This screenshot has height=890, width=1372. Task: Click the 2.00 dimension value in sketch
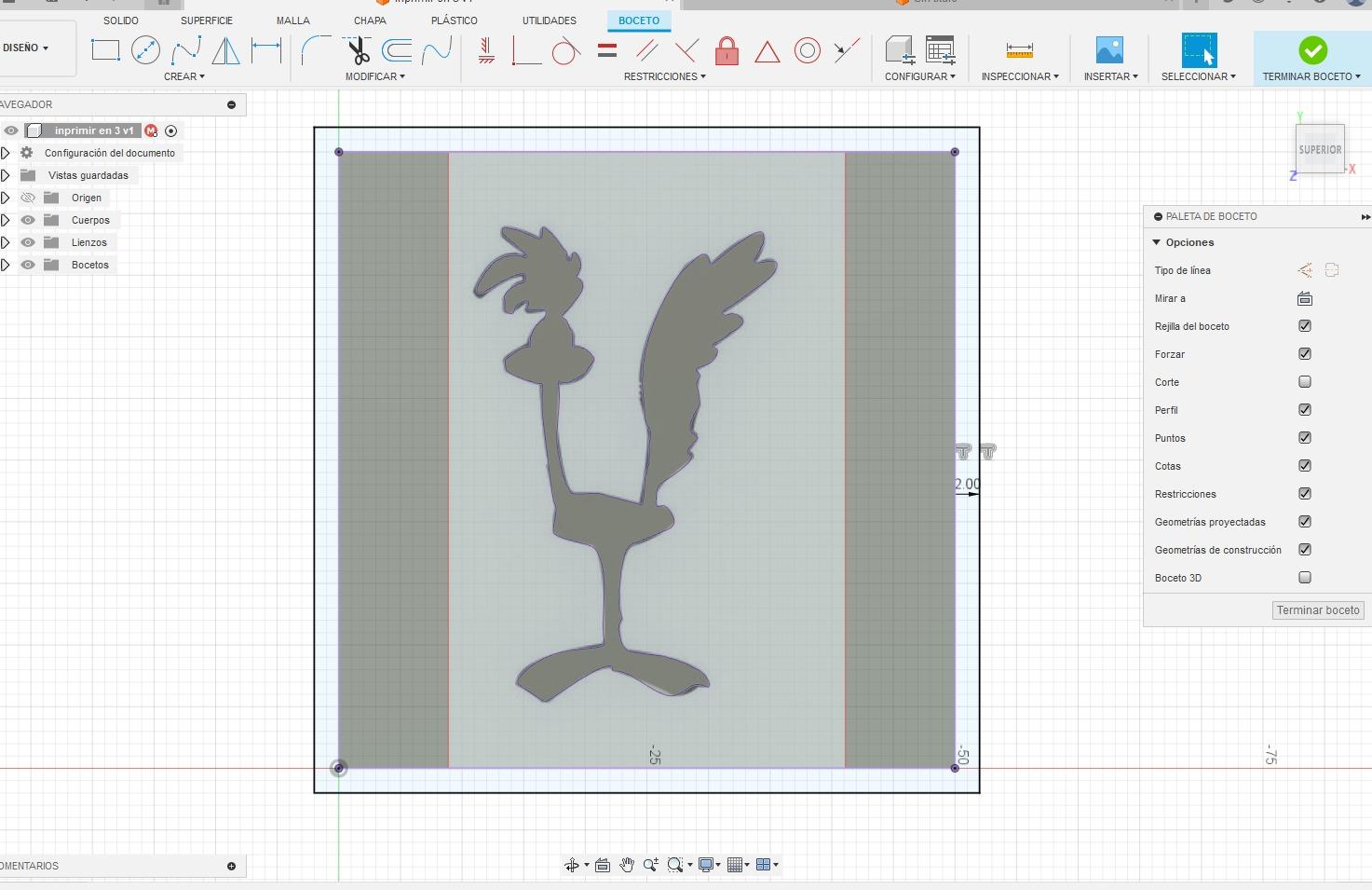967,484
